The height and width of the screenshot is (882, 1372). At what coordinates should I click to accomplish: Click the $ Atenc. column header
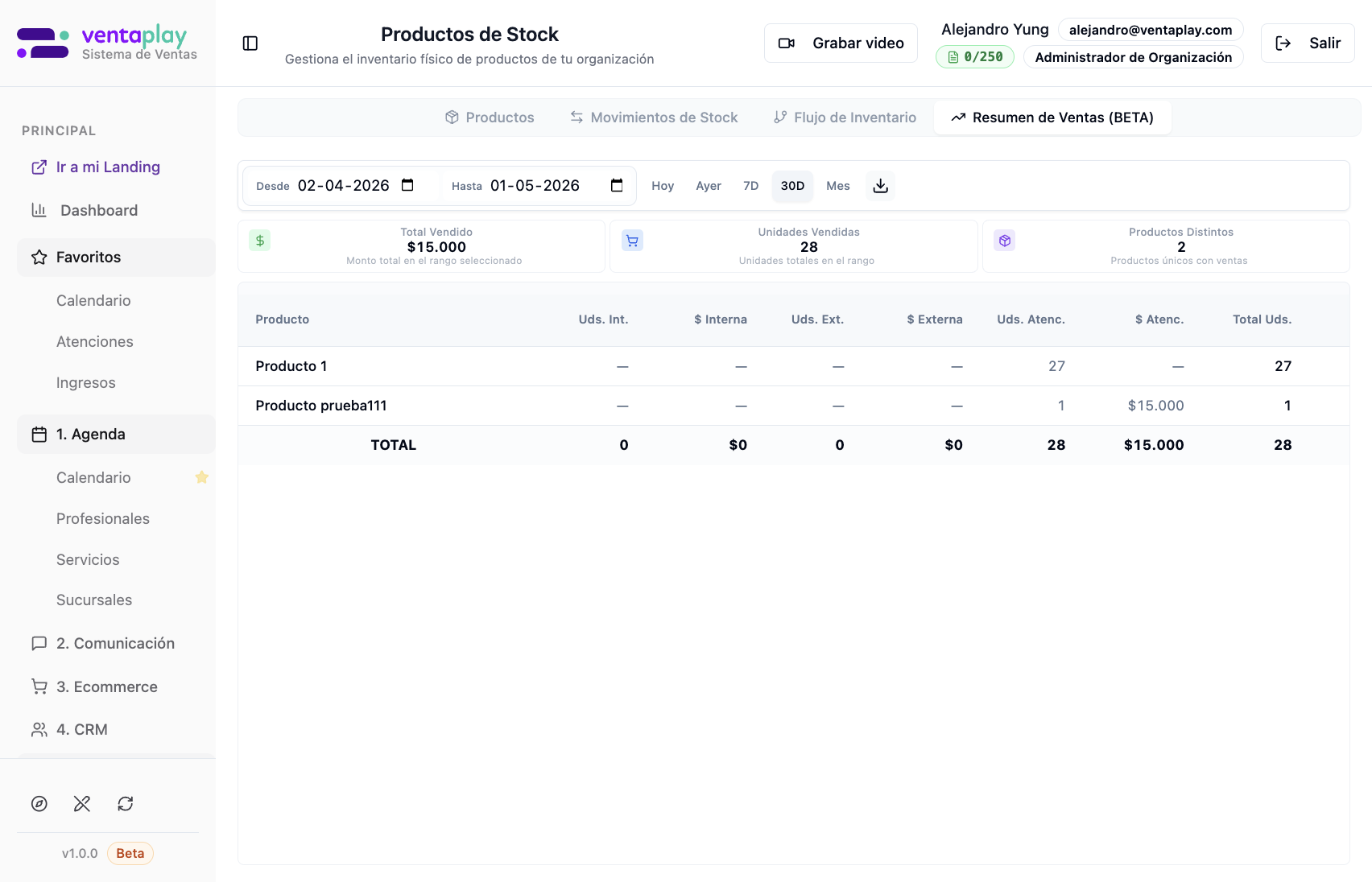[x=1159, y=319]
